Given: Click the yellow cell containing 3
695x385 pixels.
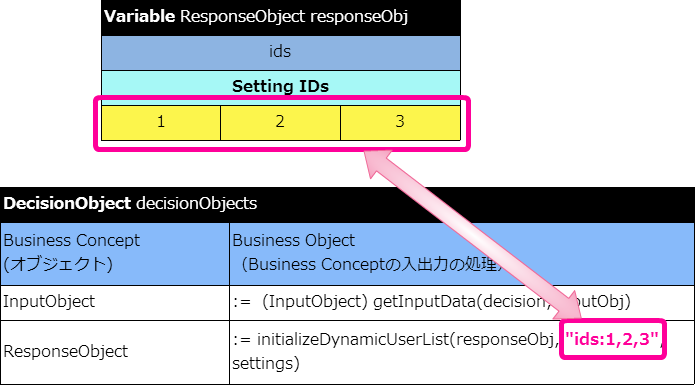Looking at the screenshot, I should (x=400, y=123).
